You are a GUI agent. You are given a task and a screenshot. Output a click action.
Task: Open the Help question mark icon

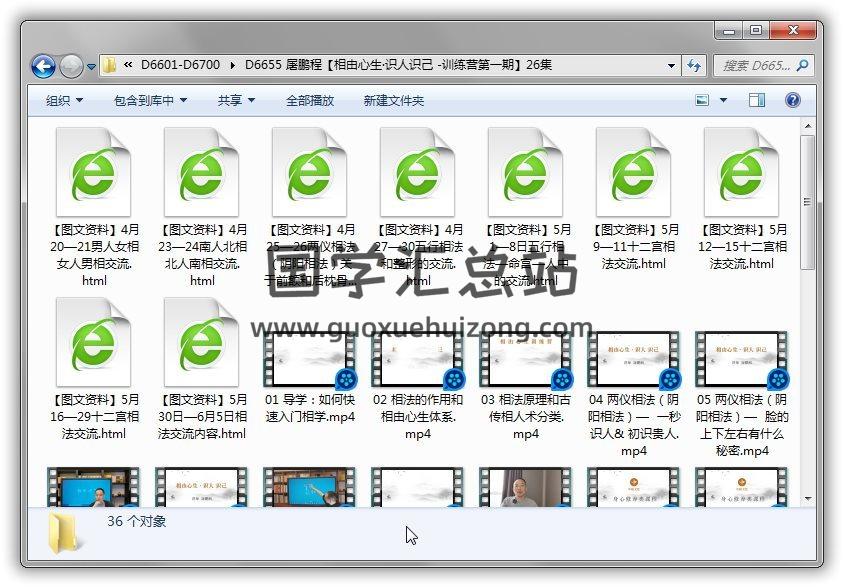pos(793,100)
